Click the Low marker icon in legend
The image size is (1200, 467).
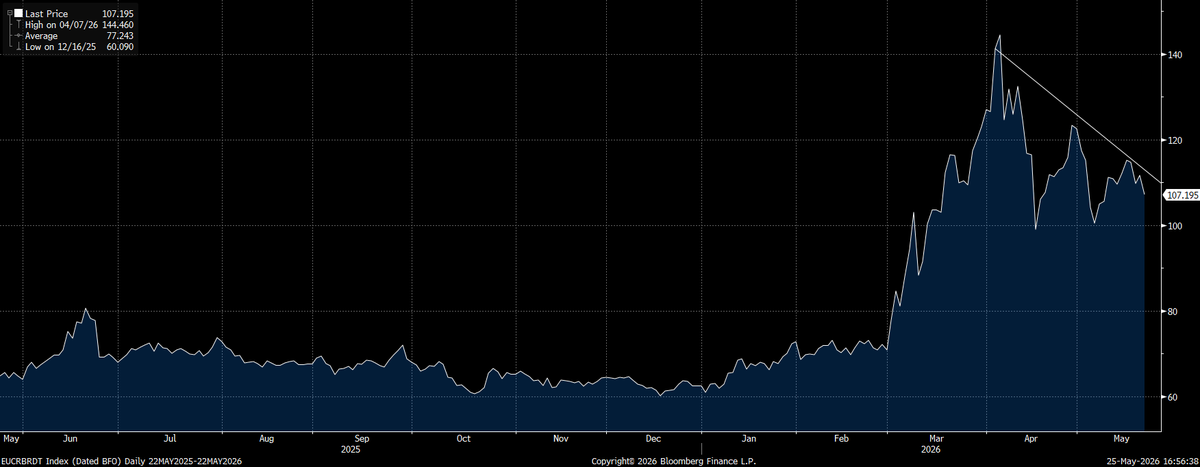tap(17, 46)
